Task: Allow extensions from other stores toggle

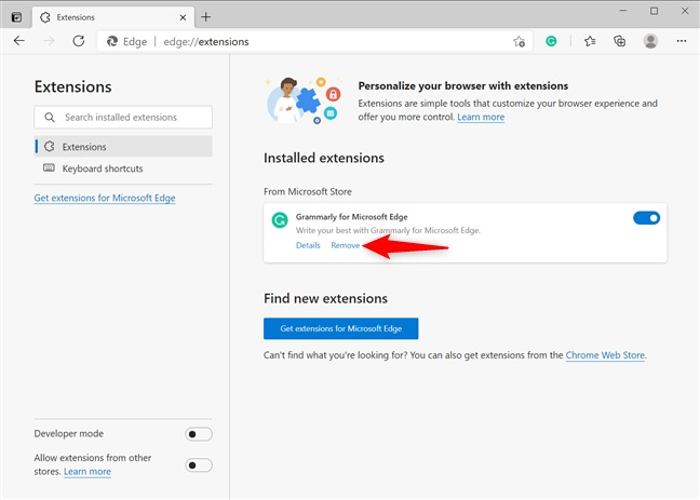Action: click(199, 465)
